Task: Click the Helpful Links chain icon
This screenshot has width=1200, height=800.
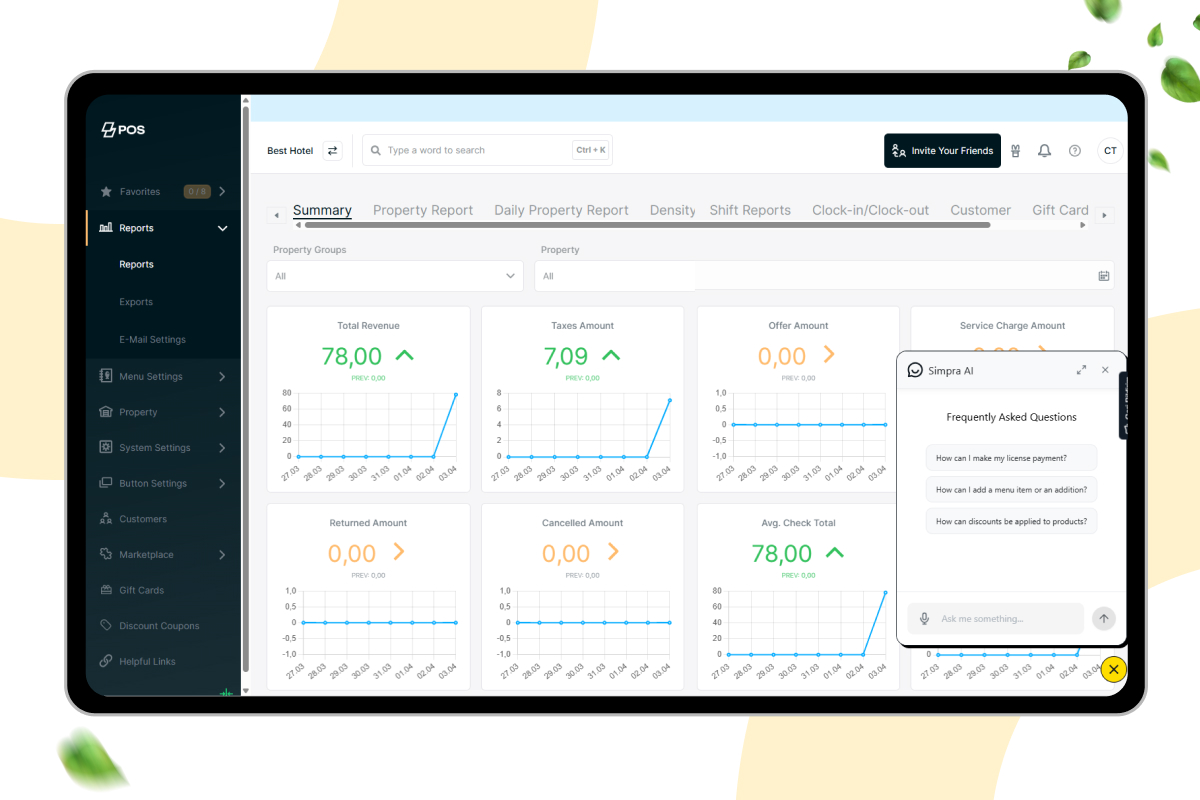Action: coord(106,661)
